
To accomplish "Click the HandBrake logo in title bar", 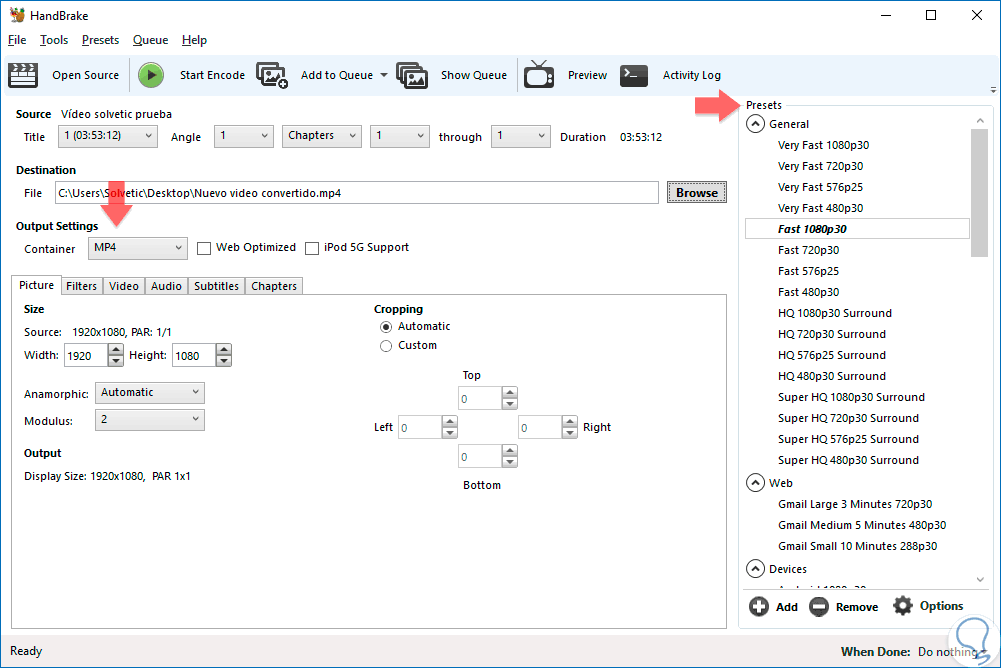I will click(17, 15).
